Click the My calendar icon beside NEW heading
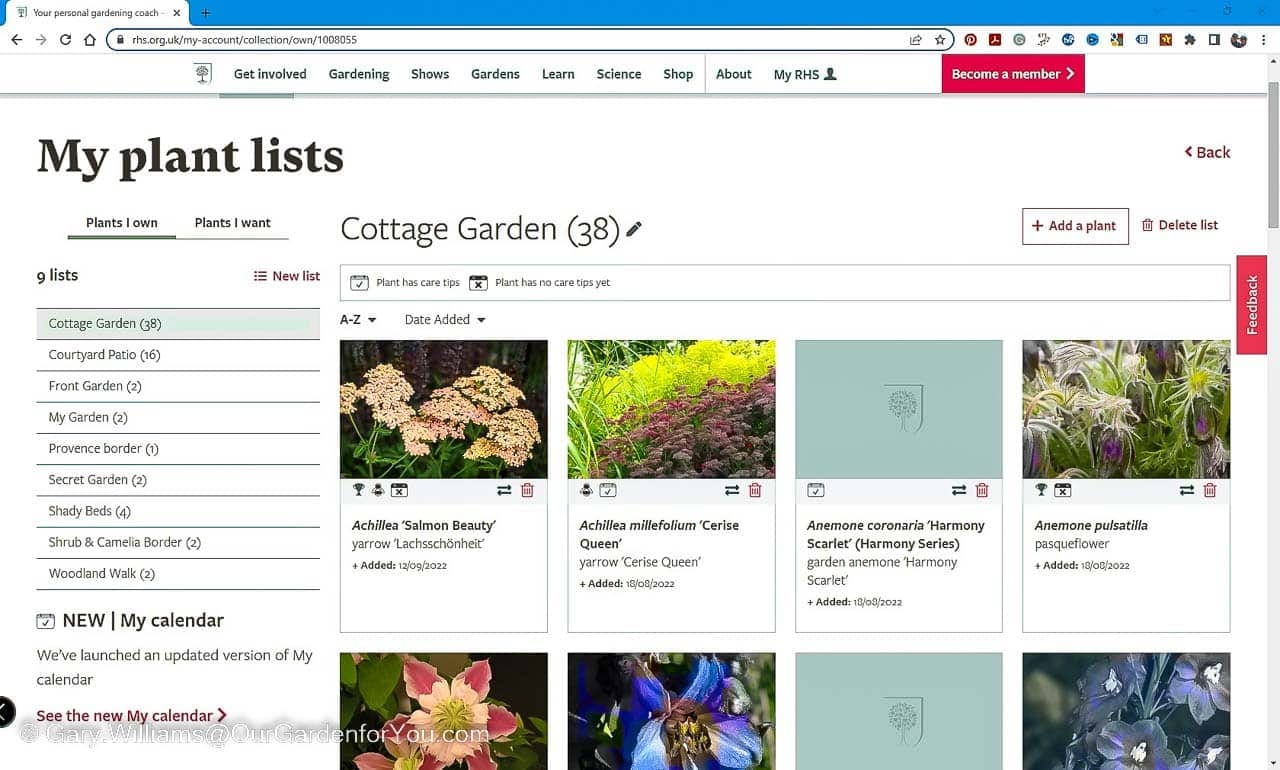1280x770 pixels. (x=46, y=621)
